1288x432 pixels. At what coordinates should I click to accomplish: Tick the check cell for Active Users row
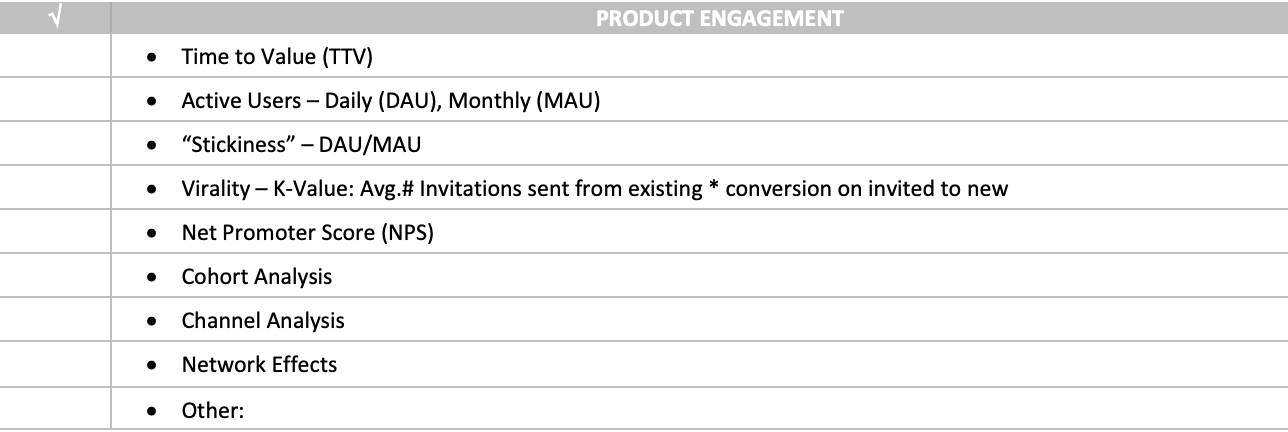(55, 101)
